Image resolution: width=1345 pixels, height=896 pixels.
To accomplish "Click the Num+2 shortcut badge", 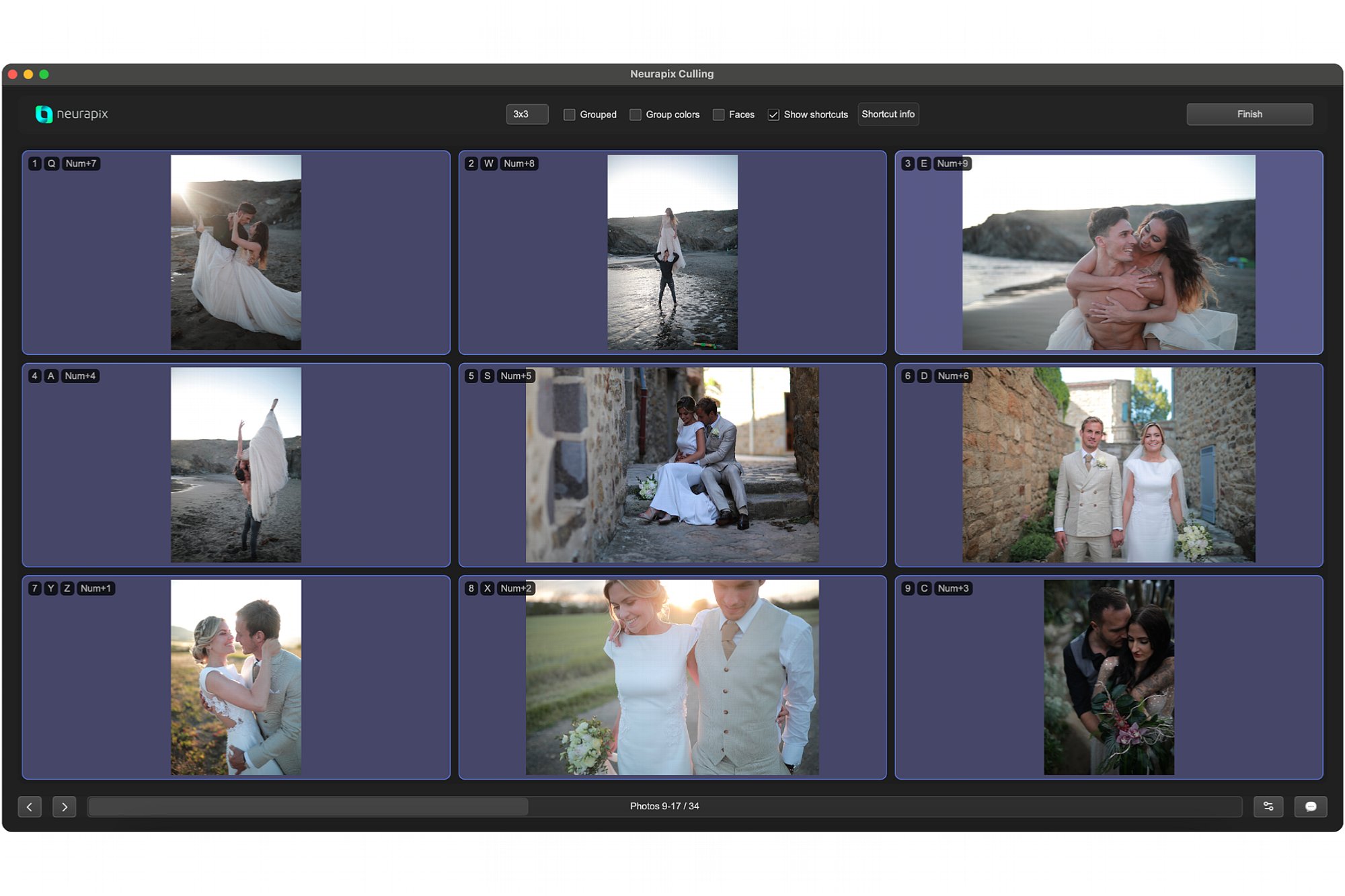I will [516, 588].
